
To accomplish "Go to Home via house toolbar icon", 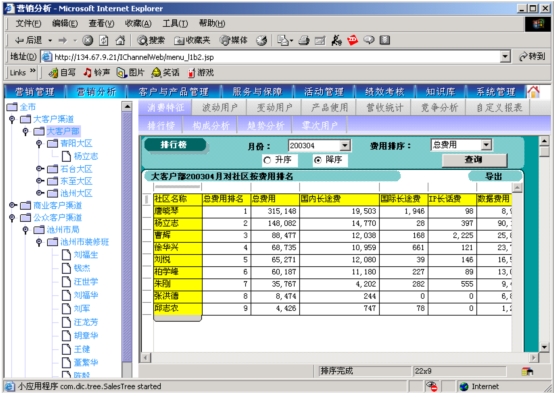I will pyautogui.click(x=120, y=40).
